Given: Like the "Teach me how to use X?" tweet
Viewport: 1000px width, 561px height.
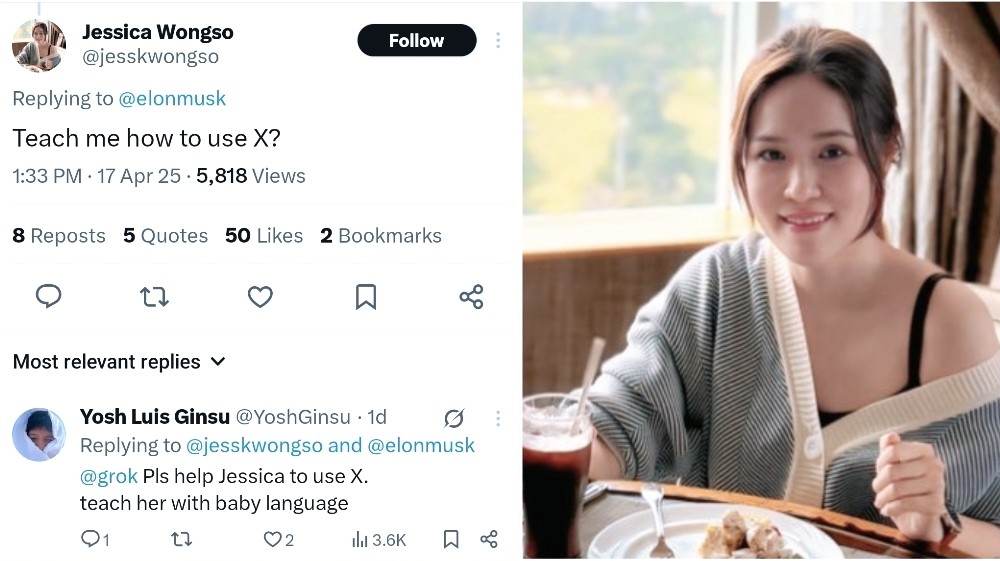Looking at the screenshot, I should (x=260, y=296).
